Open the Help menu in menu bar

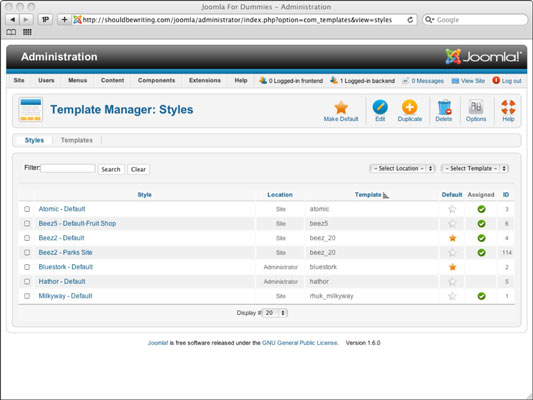coord(241,81)
